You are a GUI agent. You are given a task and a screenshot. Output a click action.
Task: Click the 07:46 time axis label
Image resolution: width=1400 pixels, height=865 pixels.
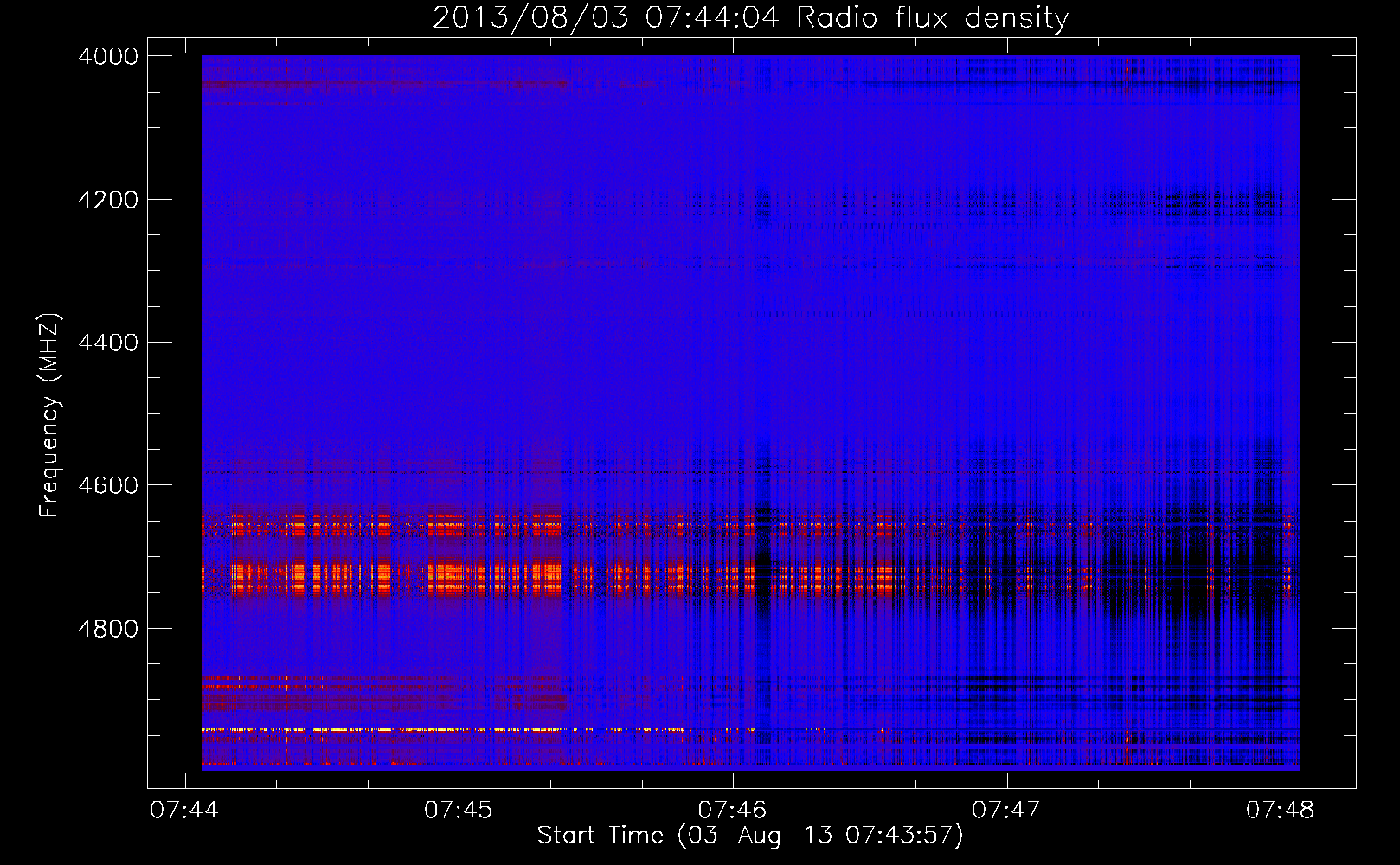coord(732,811)
